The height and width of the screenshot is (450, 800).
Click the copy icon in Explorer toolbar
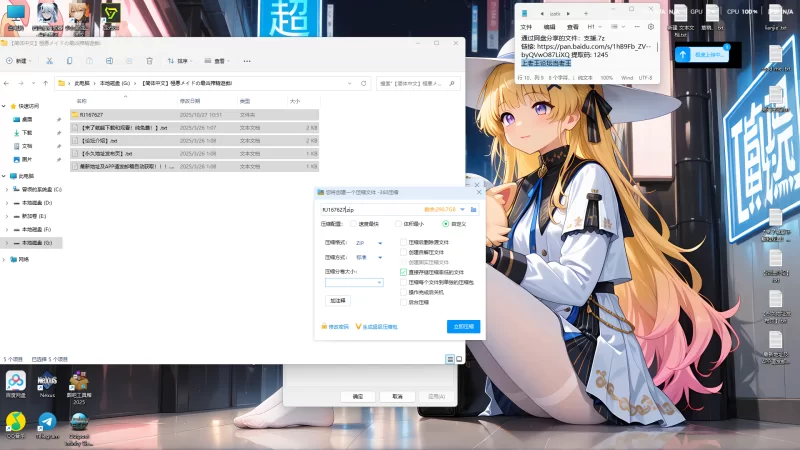[x=69, y=61]
